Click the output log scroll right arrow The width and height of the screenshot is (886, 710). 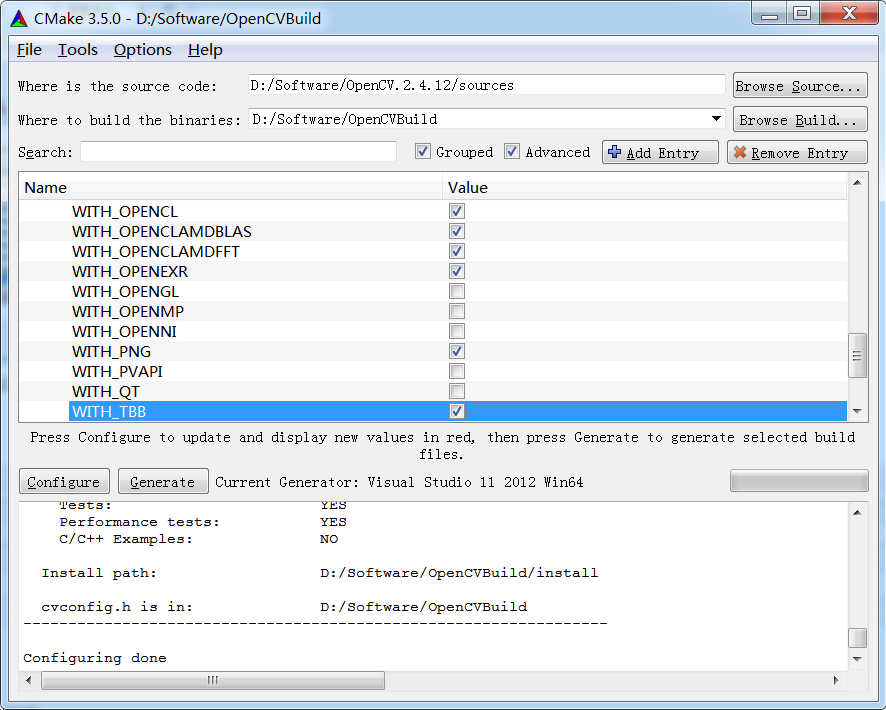[836, 680]
